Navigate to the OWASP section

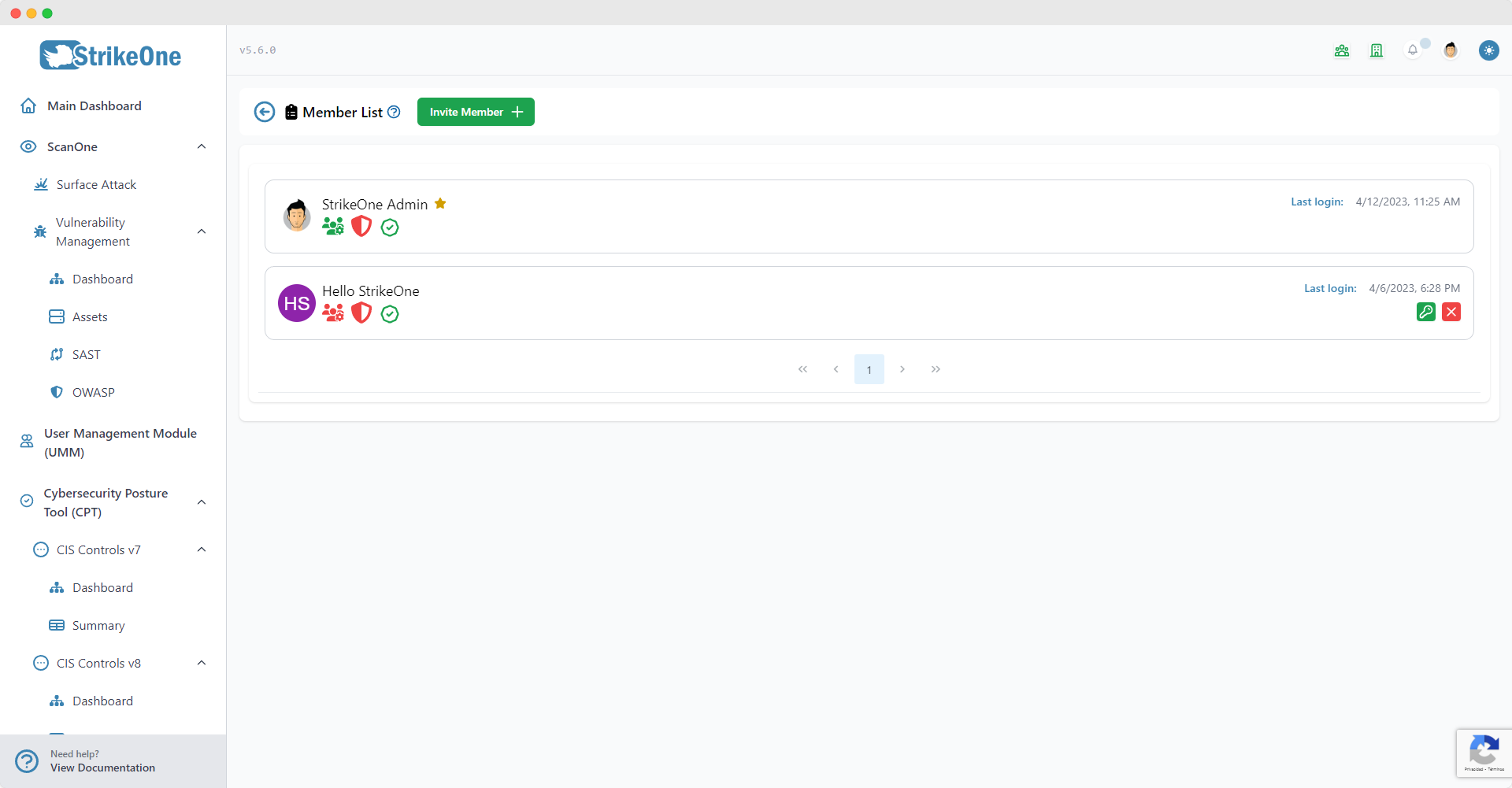(x=93, y=392)
